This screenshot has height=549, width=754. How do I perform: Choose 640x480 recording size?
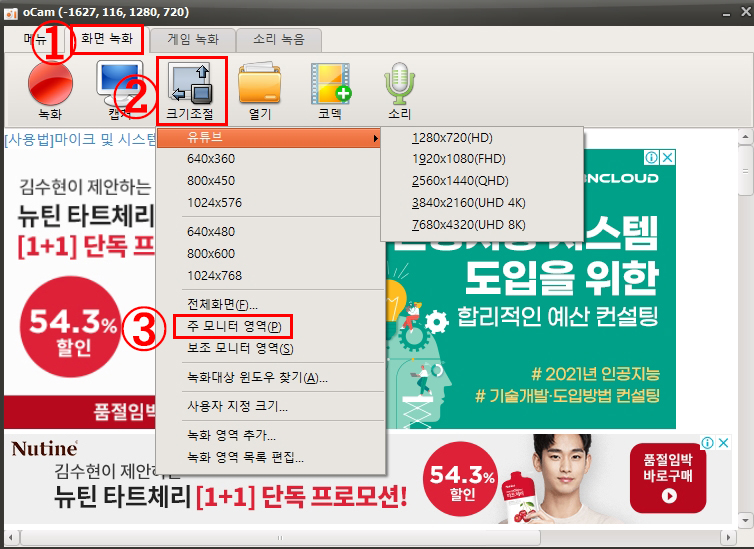click(269, 232)
